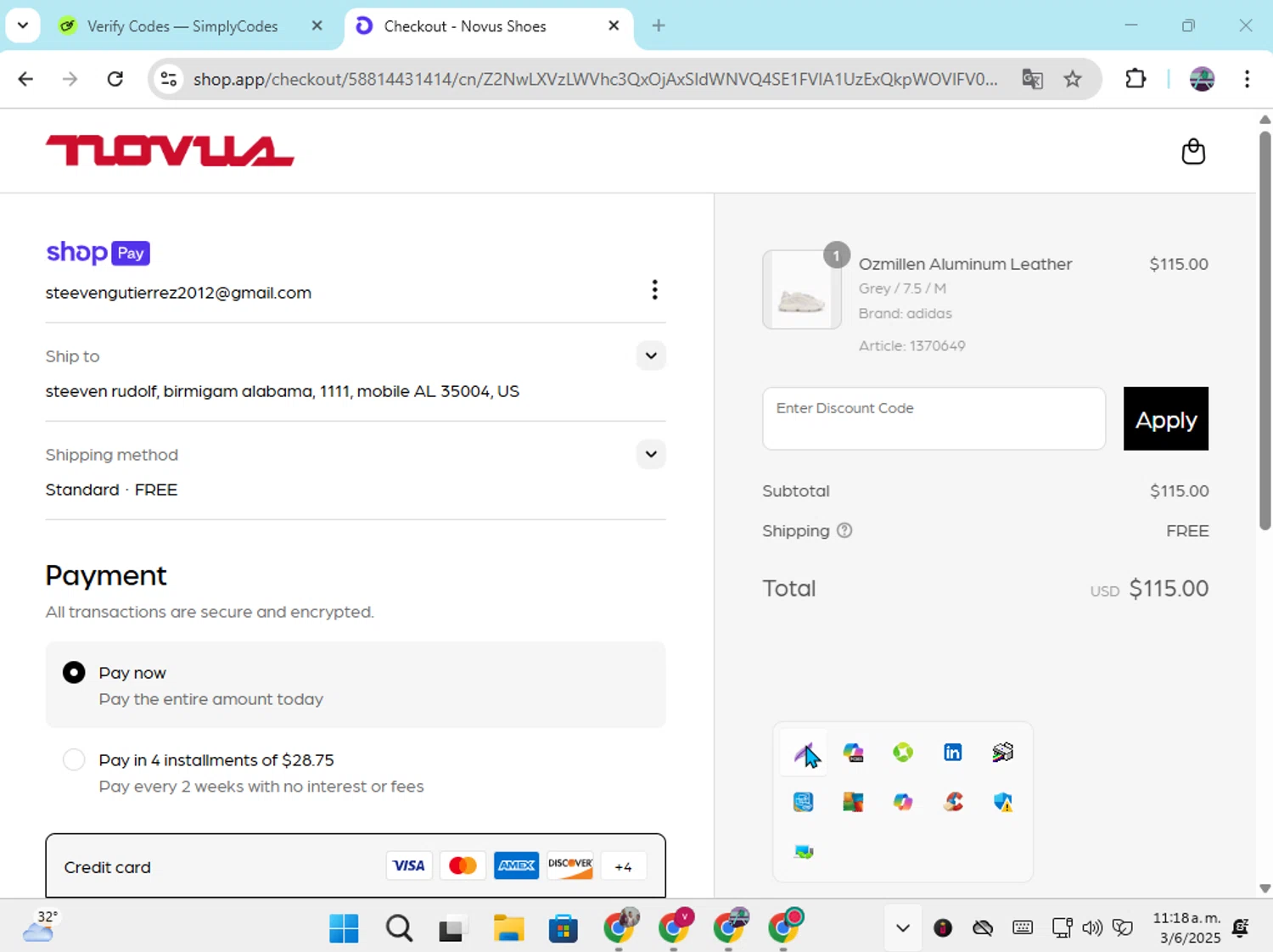Open the notification bell in the taskbar

click(x=1241, y=927)
